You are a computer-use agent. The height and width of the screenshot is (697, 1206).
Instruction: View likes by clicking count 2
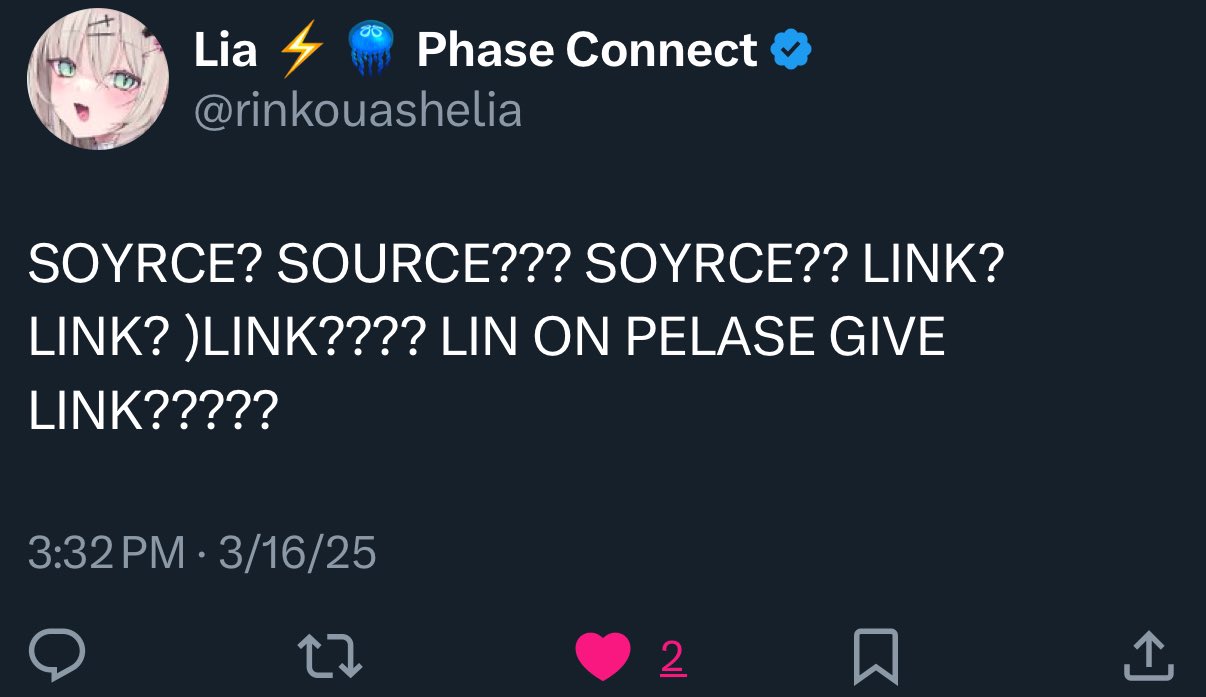point(672,657)
